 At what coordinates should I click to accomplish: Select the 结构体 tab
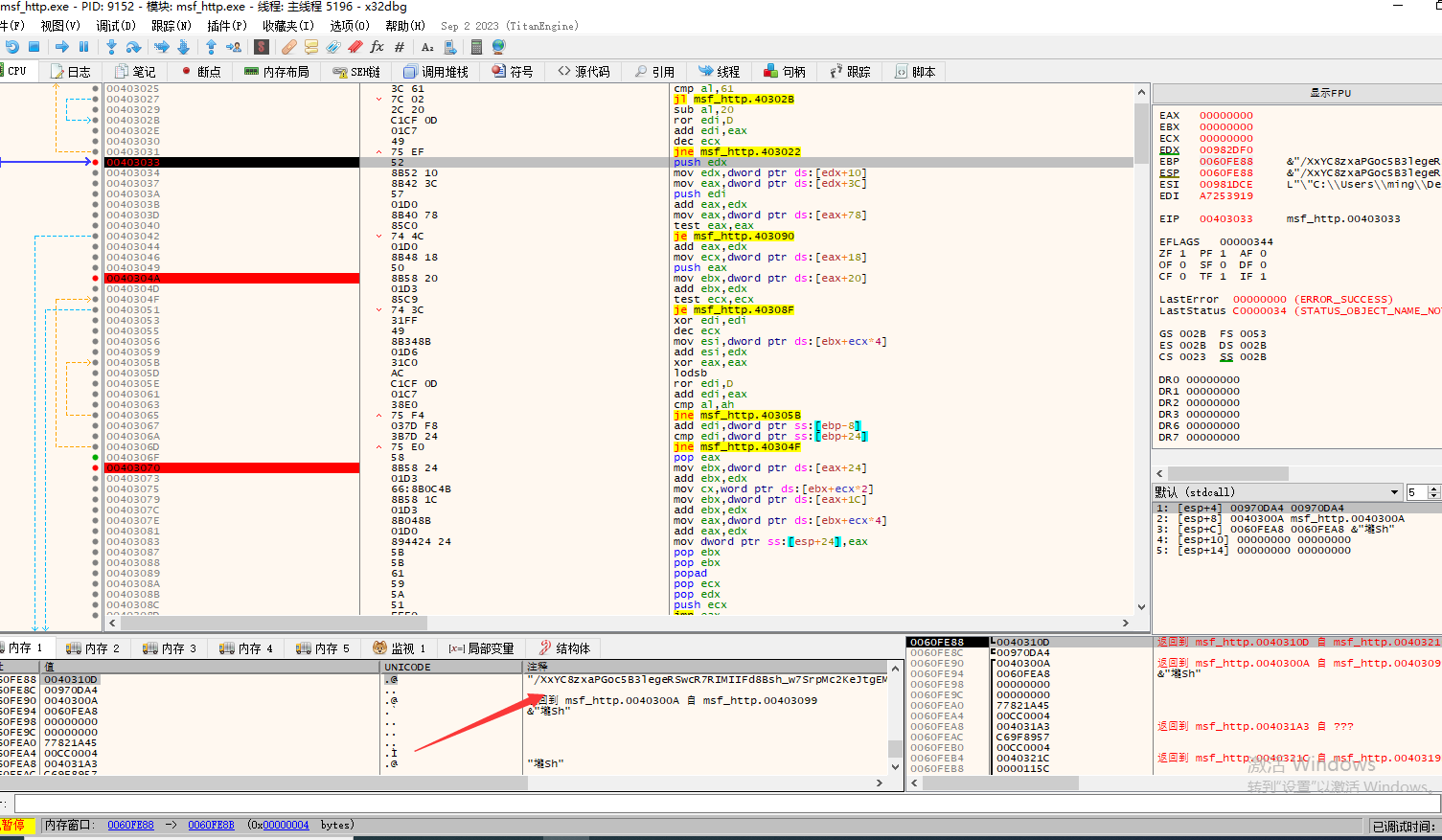(x=564, y=648)
